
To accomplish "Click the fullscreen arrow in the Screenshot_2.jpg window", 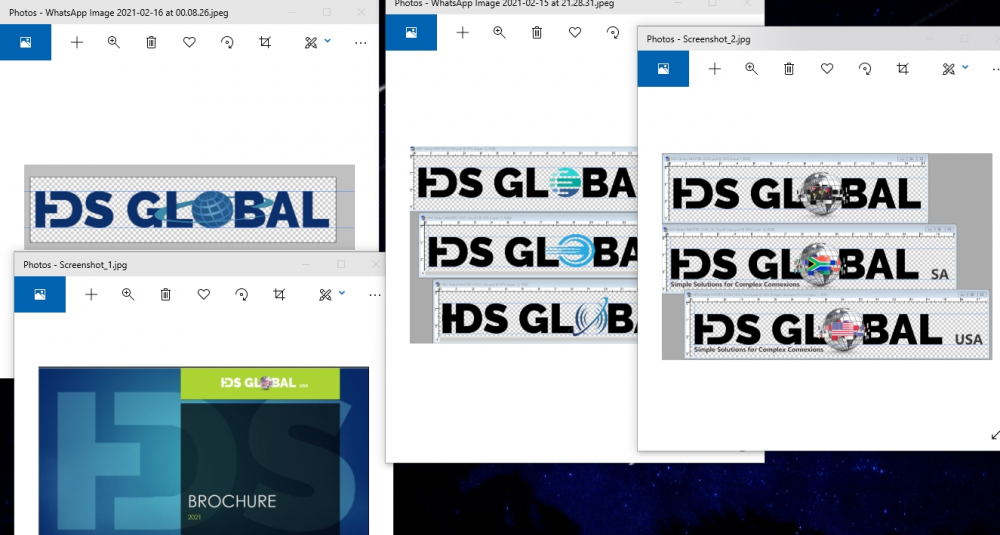I will click(x=994, y=435).
